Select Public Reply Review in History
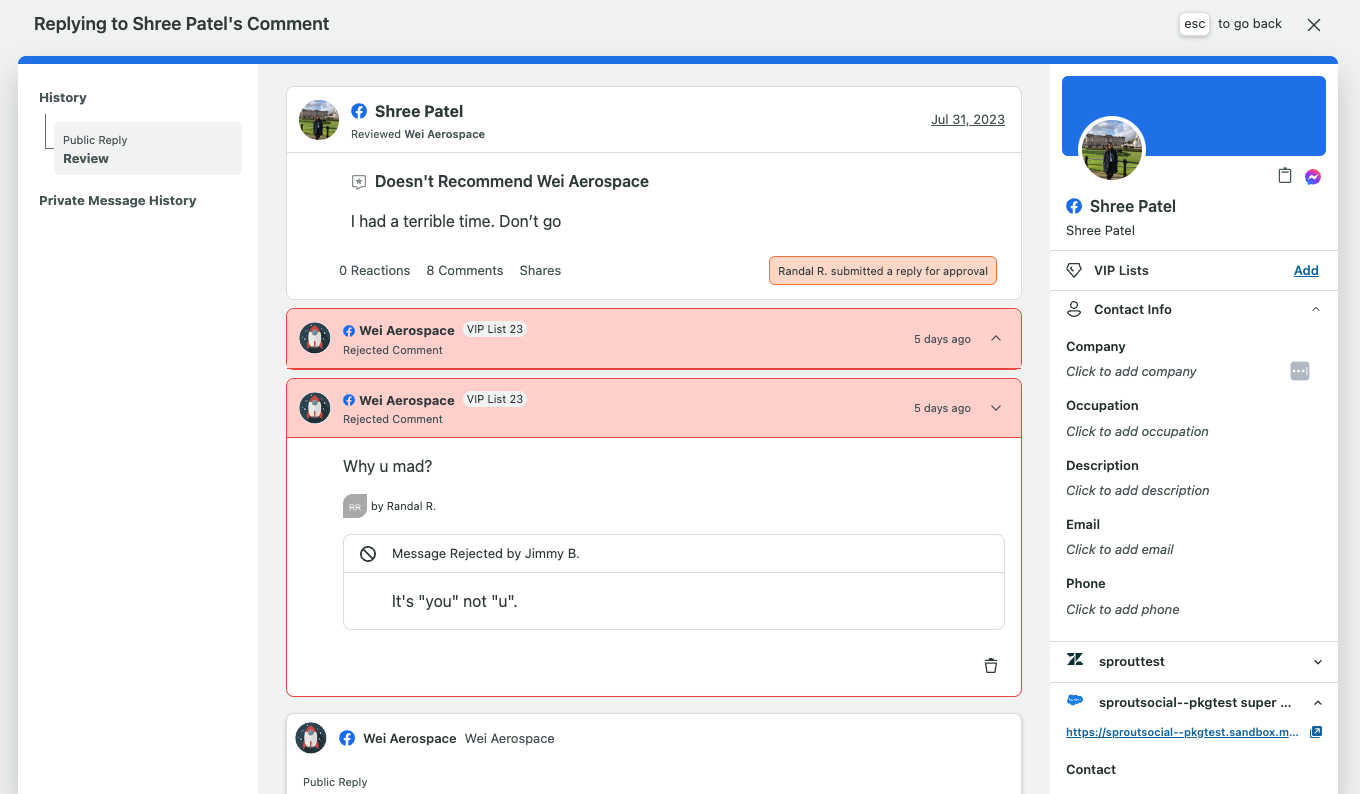This screenshot has width=1360, height=794. pos(148,149)
